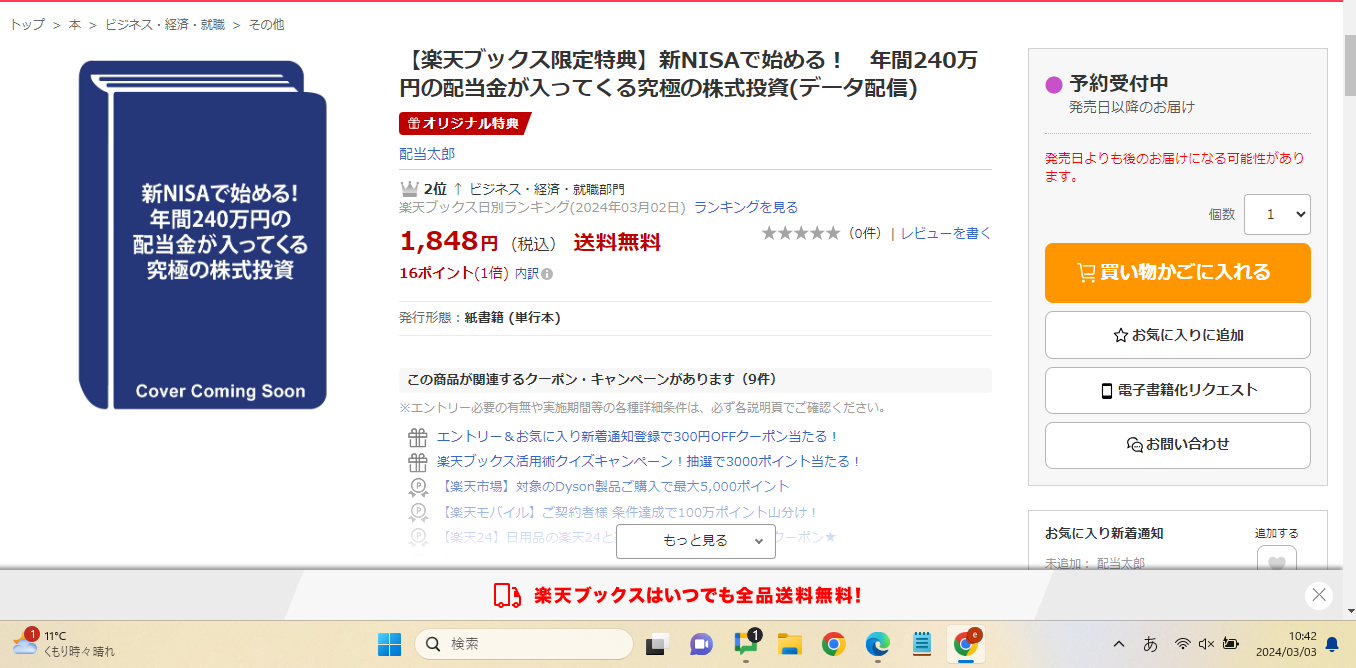Open the notification bell icon
1356x668 pixels.
click(1332, 644)
